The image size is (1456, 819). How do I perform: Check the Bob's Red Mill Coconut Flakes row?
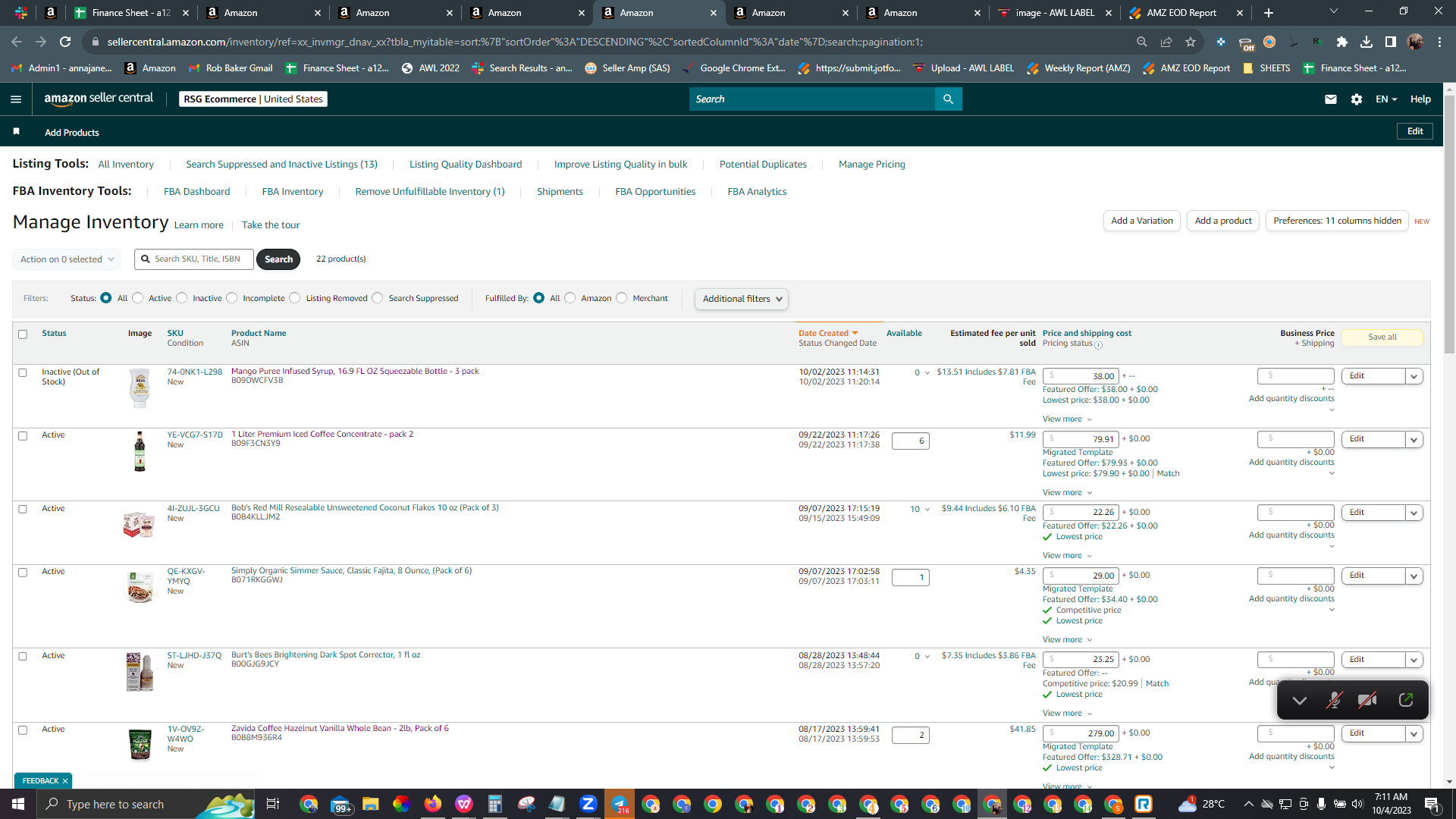click(23, 510)
